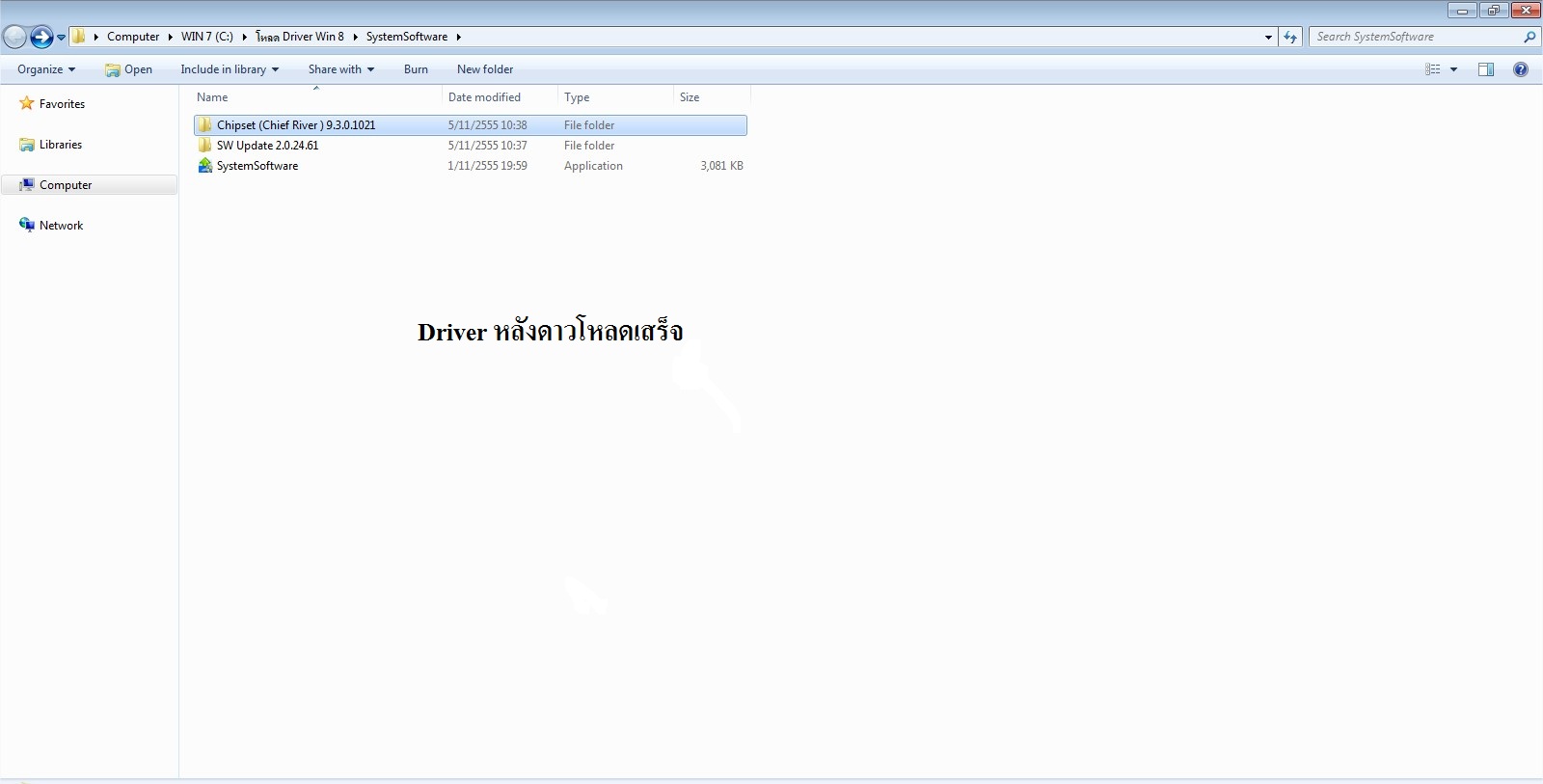Select Network in navigation pane
Image resolution: width=1543 pixels, height=784 pixels.
61,226
